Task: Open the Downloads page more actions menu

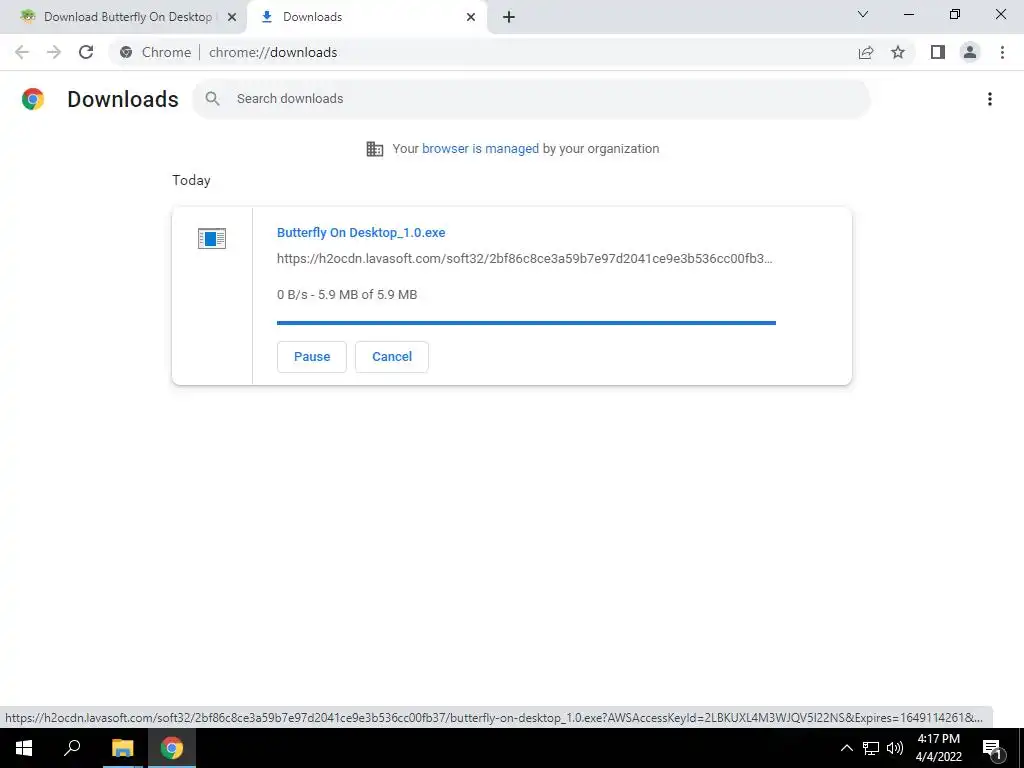Action: pos(990,99)
